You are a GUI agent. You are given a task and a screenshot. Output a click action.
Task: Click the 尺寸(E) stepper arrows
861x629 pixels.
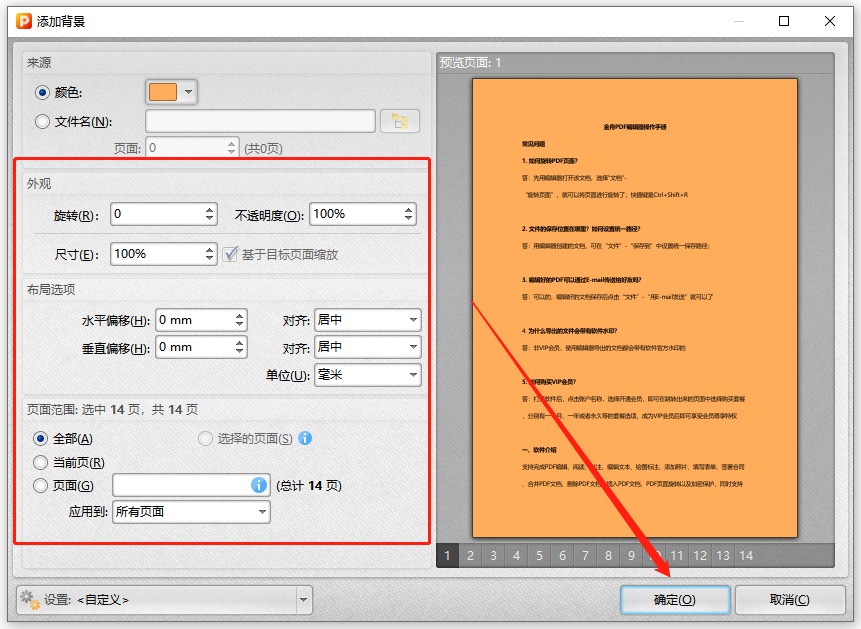(x=210, y=254)
